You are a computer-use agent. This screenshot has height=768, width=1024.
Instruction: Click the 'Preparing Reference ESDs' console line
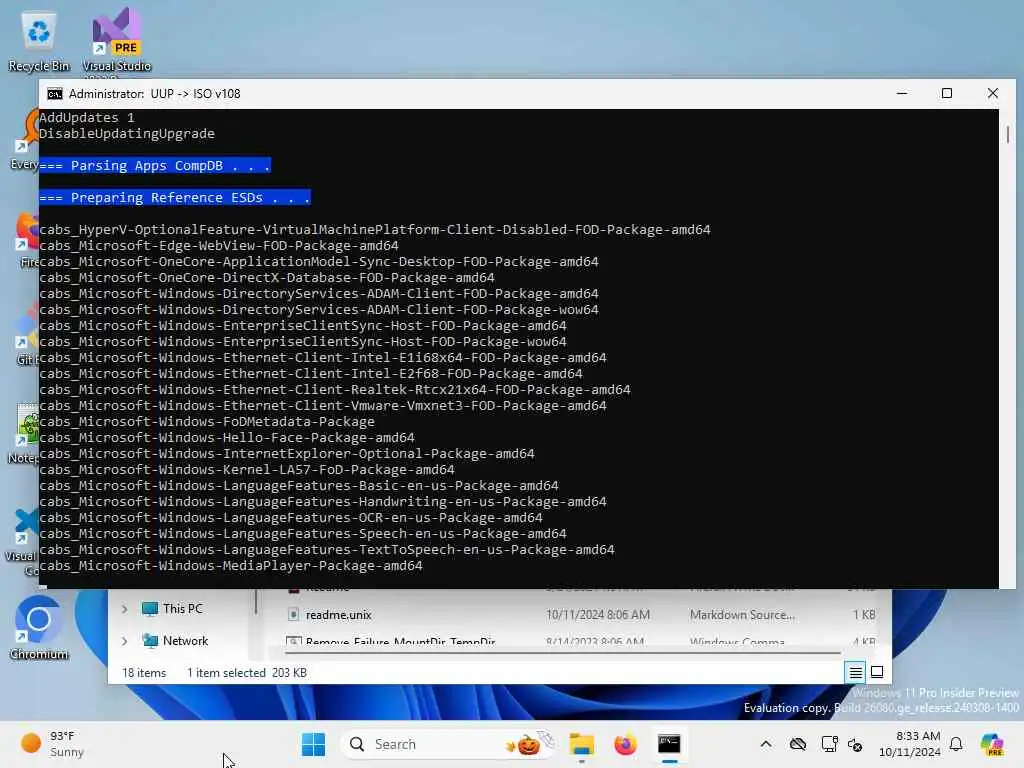tap(175, 197)
